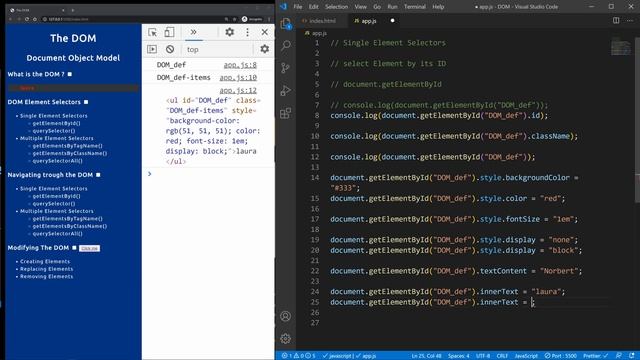Click the unsaved dot on app.js tab
Image resolution: width=640 pixels, height=360 pixels.
point(392,21)
